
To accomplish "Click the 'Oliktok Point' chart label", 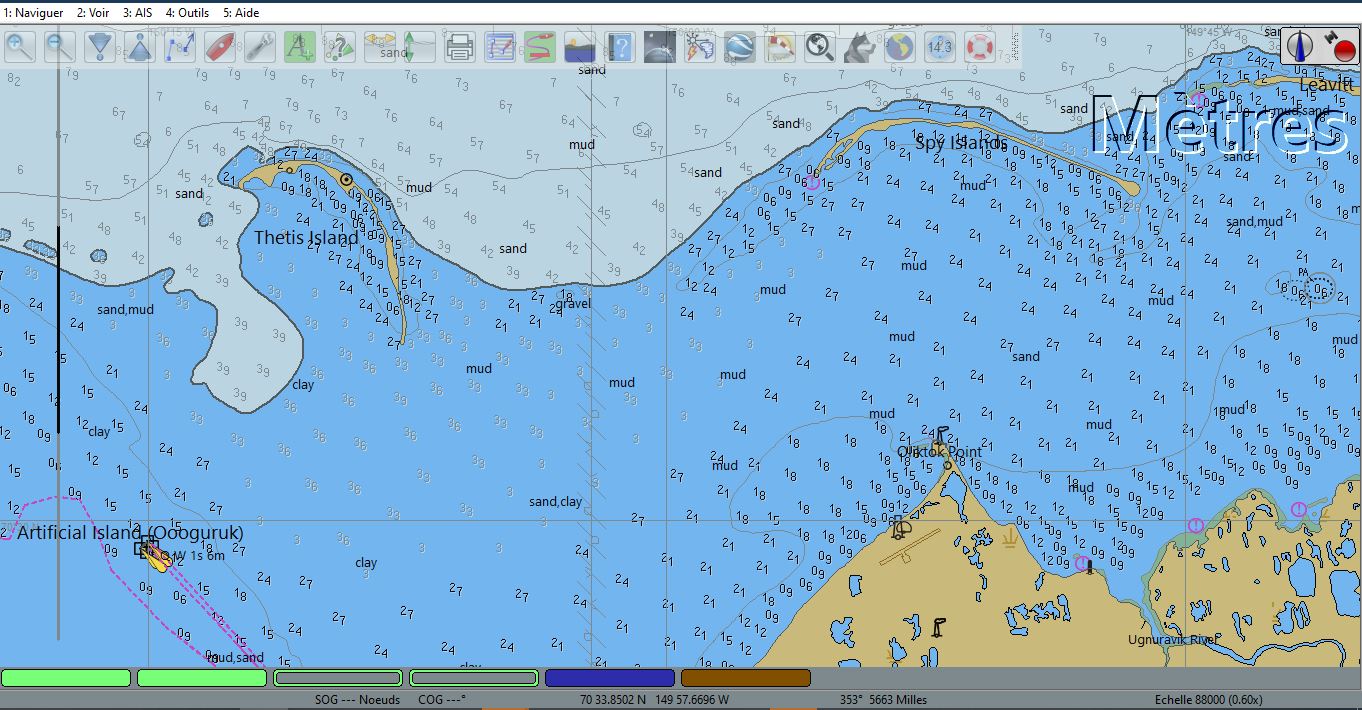I will tap(939, 452).
